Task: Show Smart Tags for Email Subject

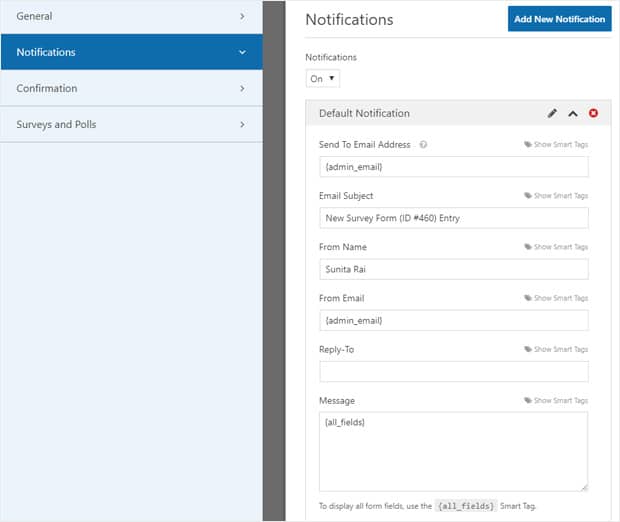Action: pyautogui.click(x=556, y=195)
